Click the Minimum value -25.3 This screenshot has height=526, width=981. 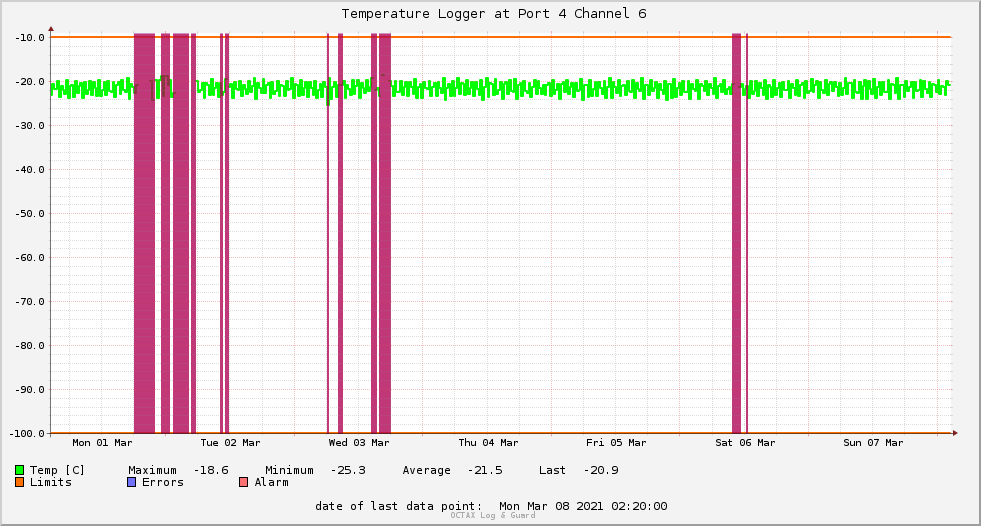[x=348, y=470]
